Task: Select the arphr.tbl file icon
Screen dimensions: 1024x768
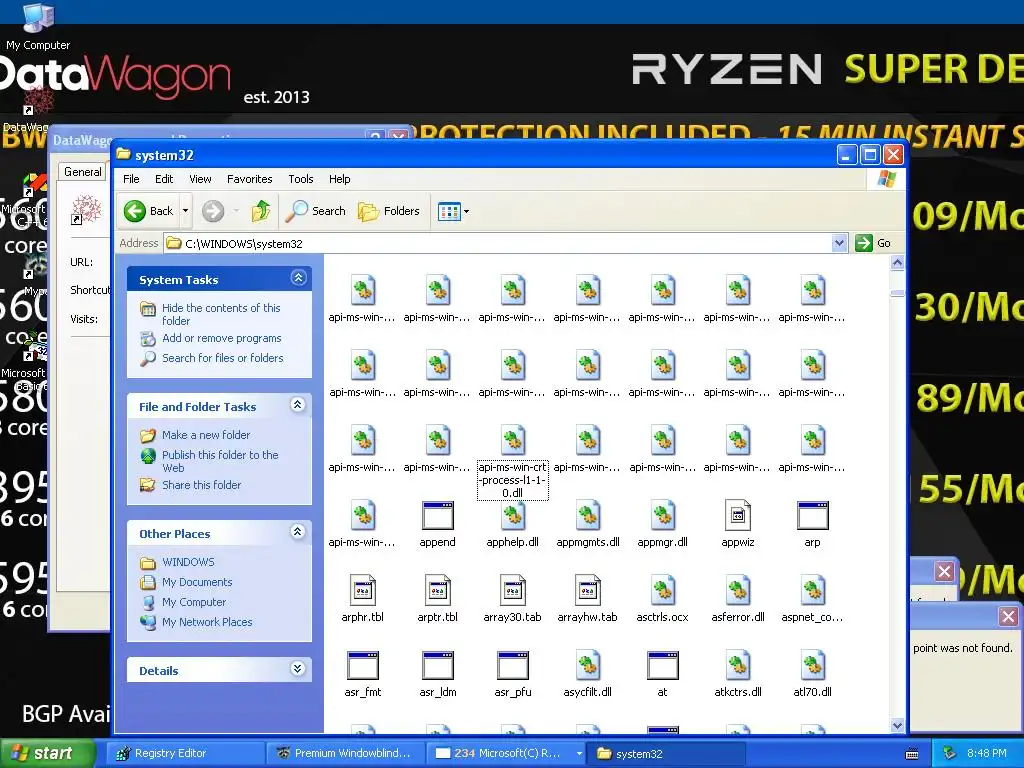Action: point(362,590)
